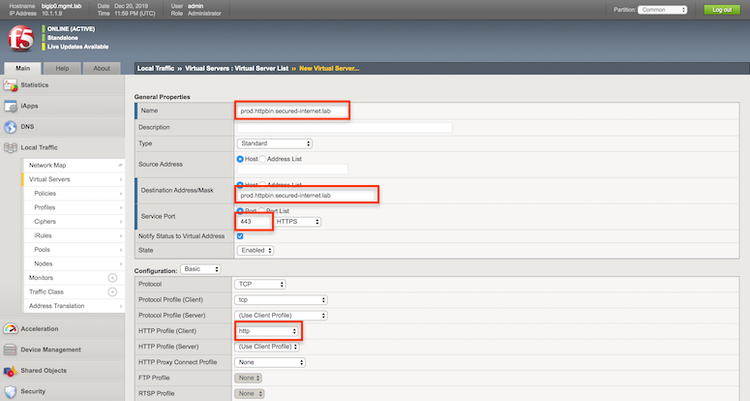The width and height of the screenshot is (750, 401).
Task: Add a new Monitor with plus icon
Action: 112,277
